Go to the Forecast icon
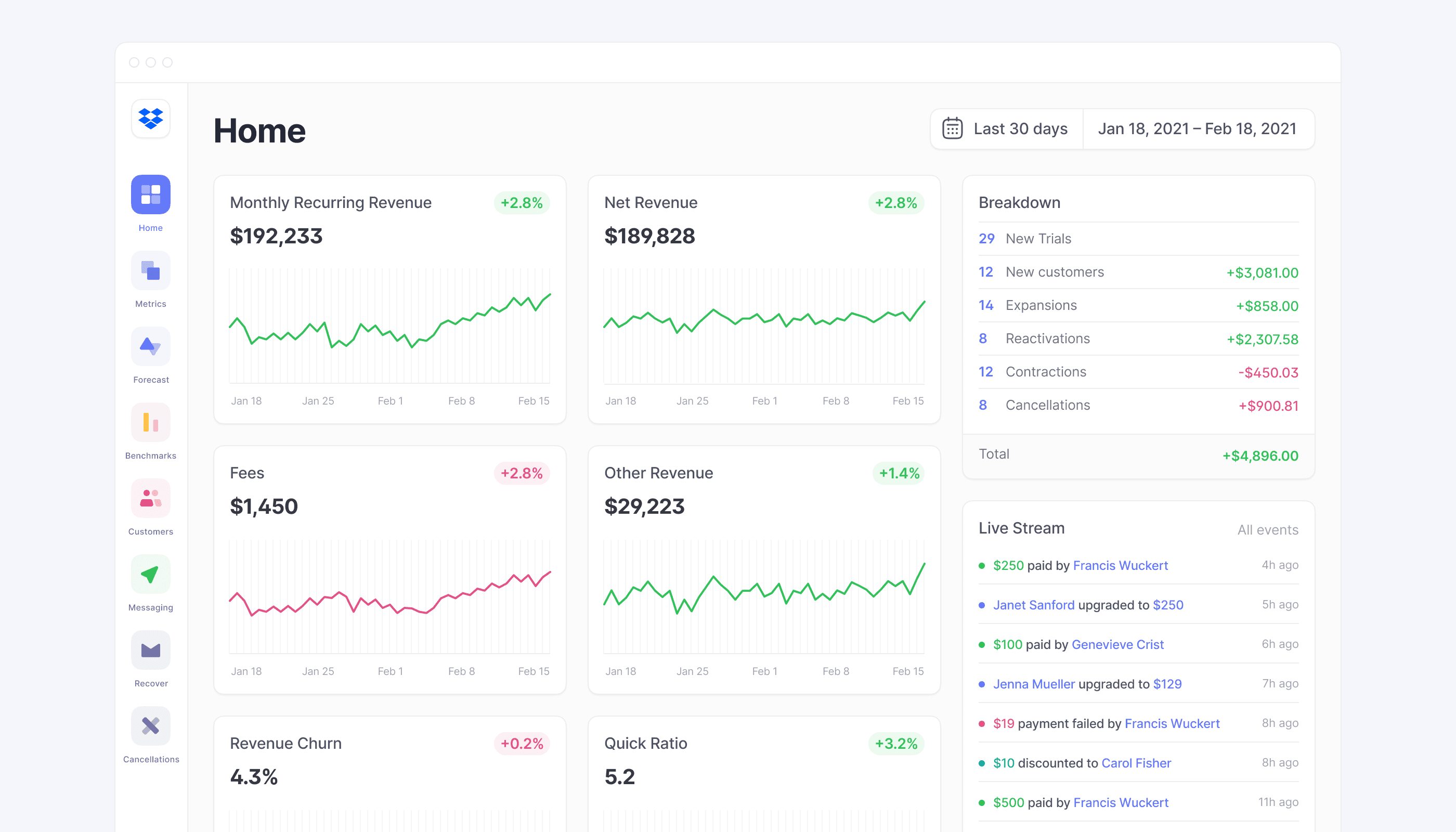This screenshot has width=1456, height=832. (151, 346)
